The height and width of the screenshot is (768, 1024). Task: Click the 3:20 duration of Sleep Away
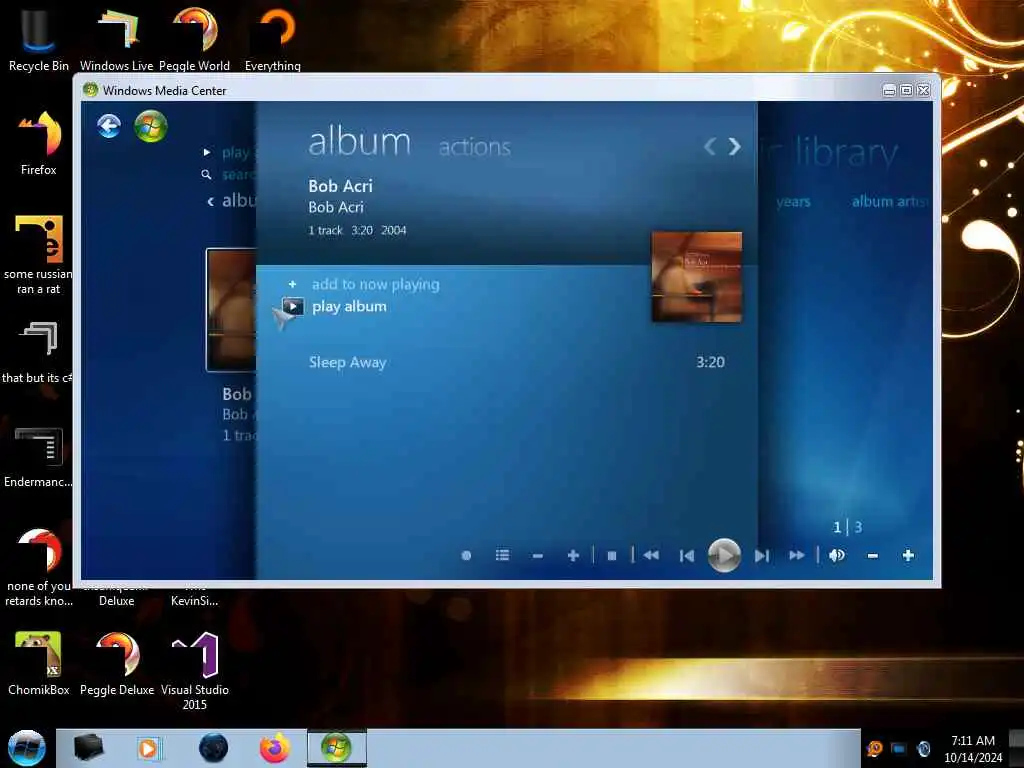pyautogui.click(x=711, y=362)
